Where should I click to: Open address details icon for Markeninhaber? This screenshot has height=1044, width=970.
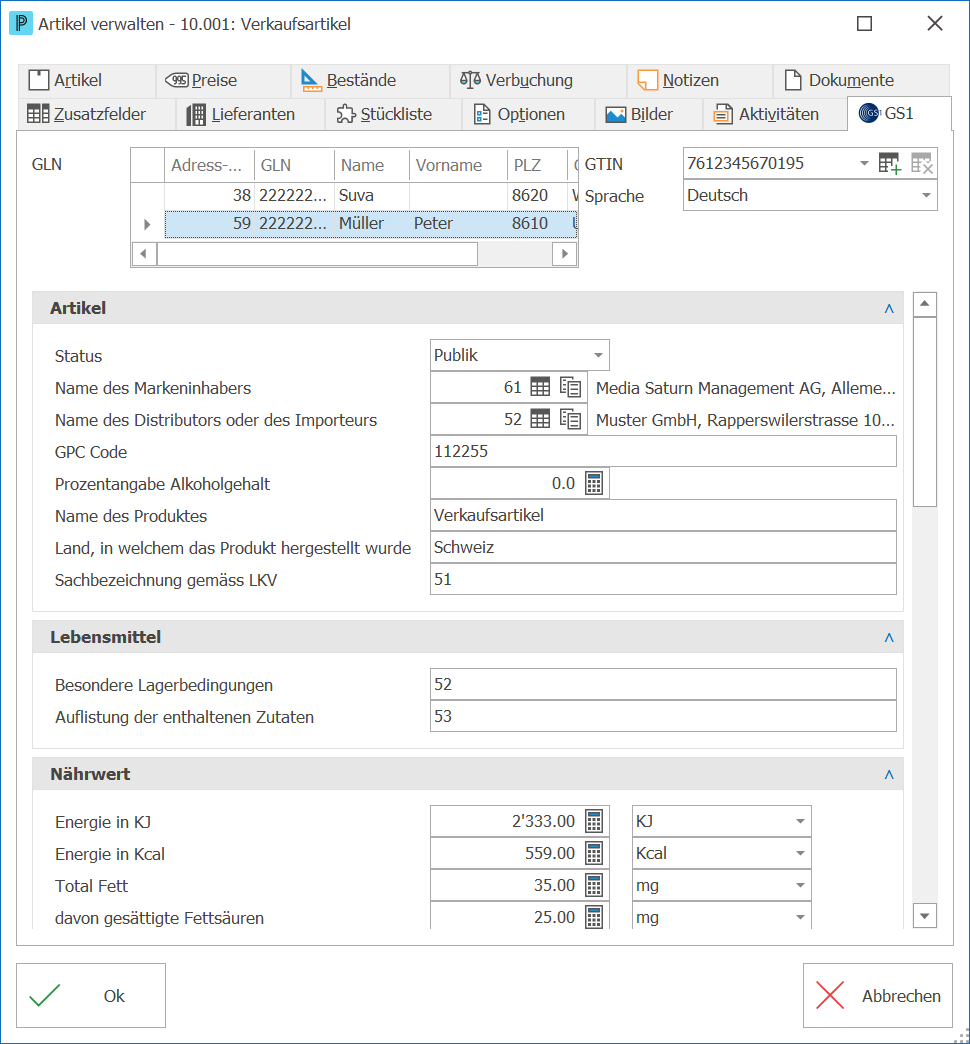point(571,387)
